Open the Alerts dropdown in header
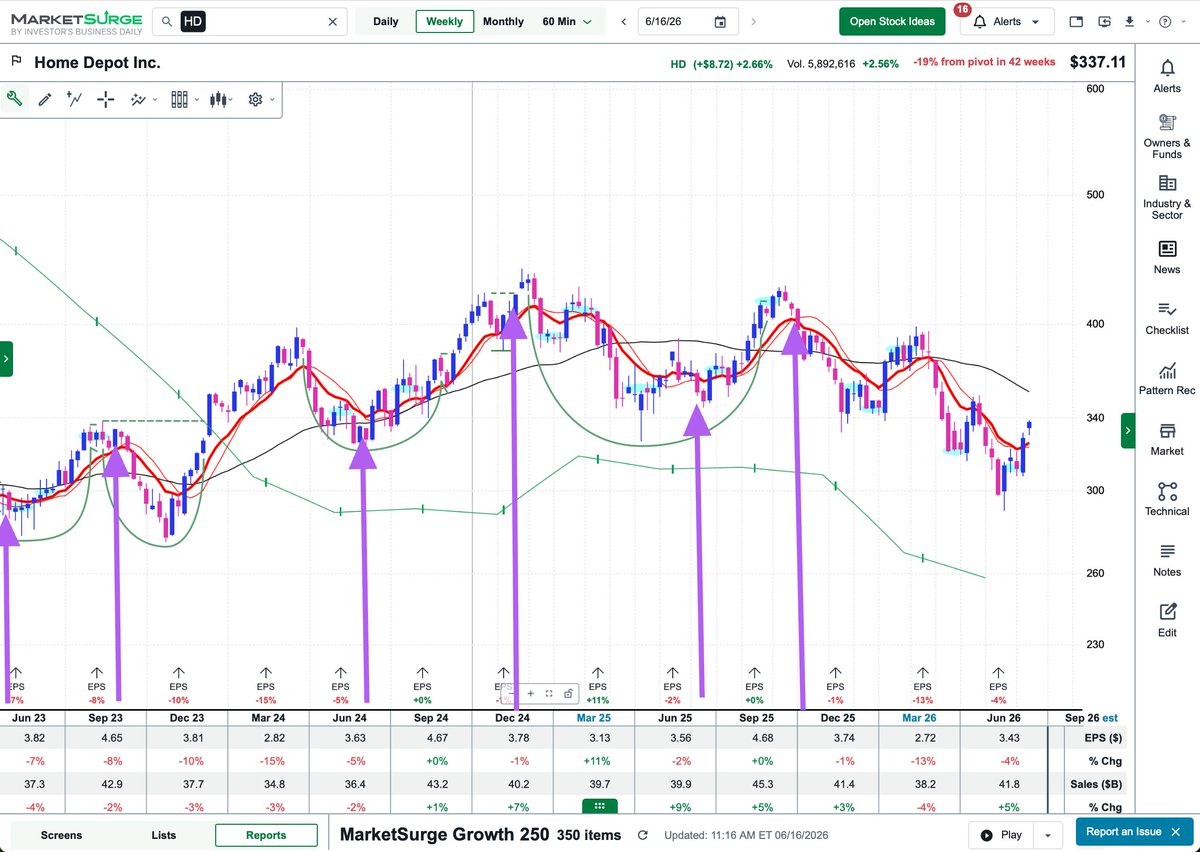 (1007, 21)
